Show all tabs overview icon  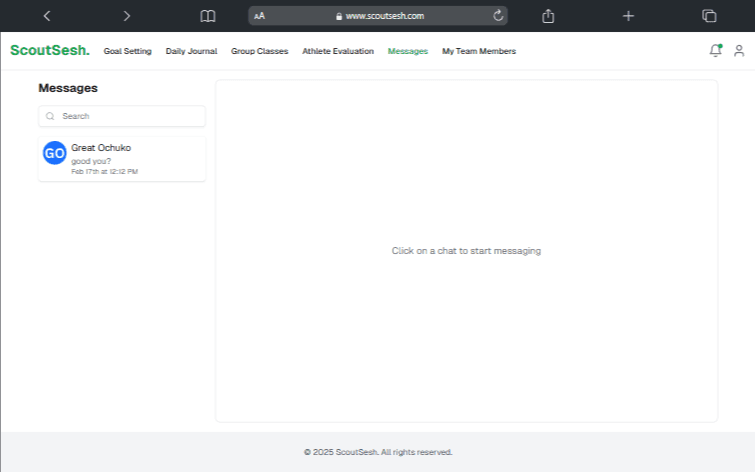coord(709,16)
